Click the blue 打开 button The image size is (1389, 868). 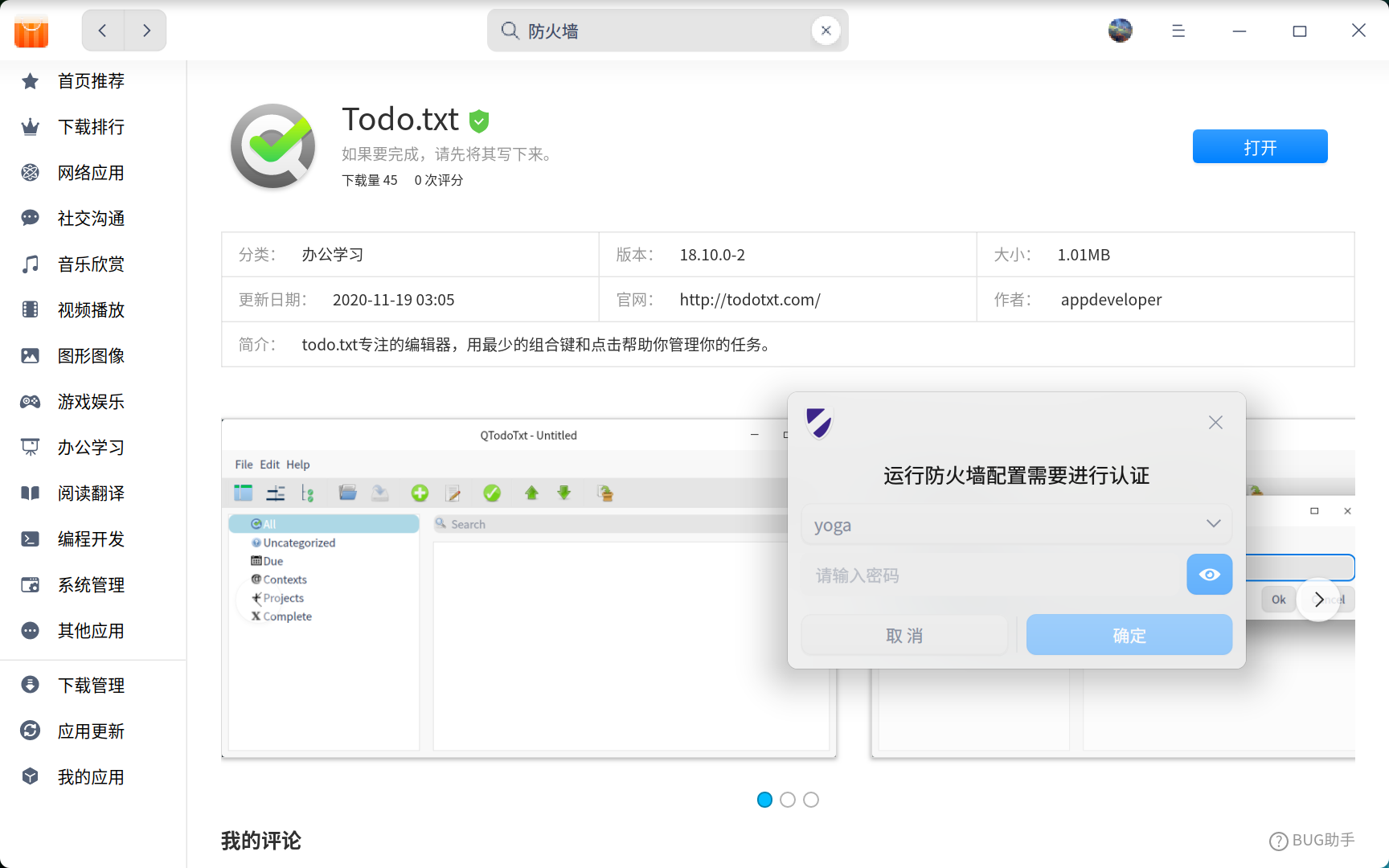click(1260, 146)
